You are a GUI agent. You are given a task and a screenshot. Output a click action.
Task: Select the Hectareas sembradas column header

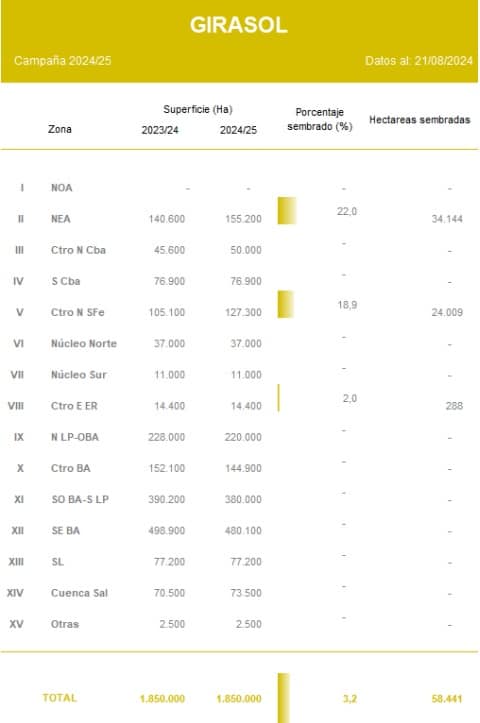coord(420,120)
